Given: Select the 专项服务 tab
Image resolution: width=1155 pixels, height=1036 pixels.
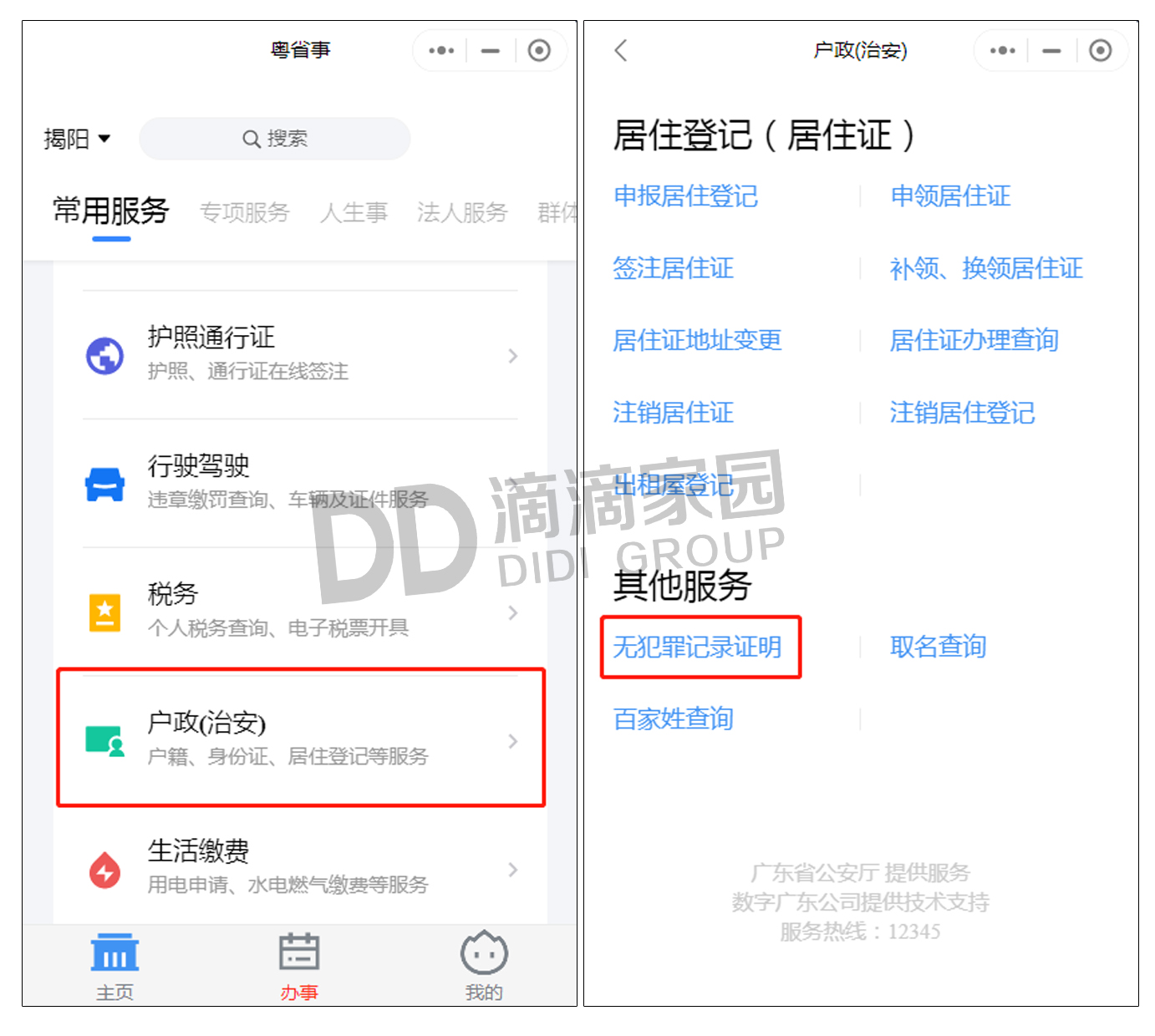Looking at the screenshot, I should [245, 213].
